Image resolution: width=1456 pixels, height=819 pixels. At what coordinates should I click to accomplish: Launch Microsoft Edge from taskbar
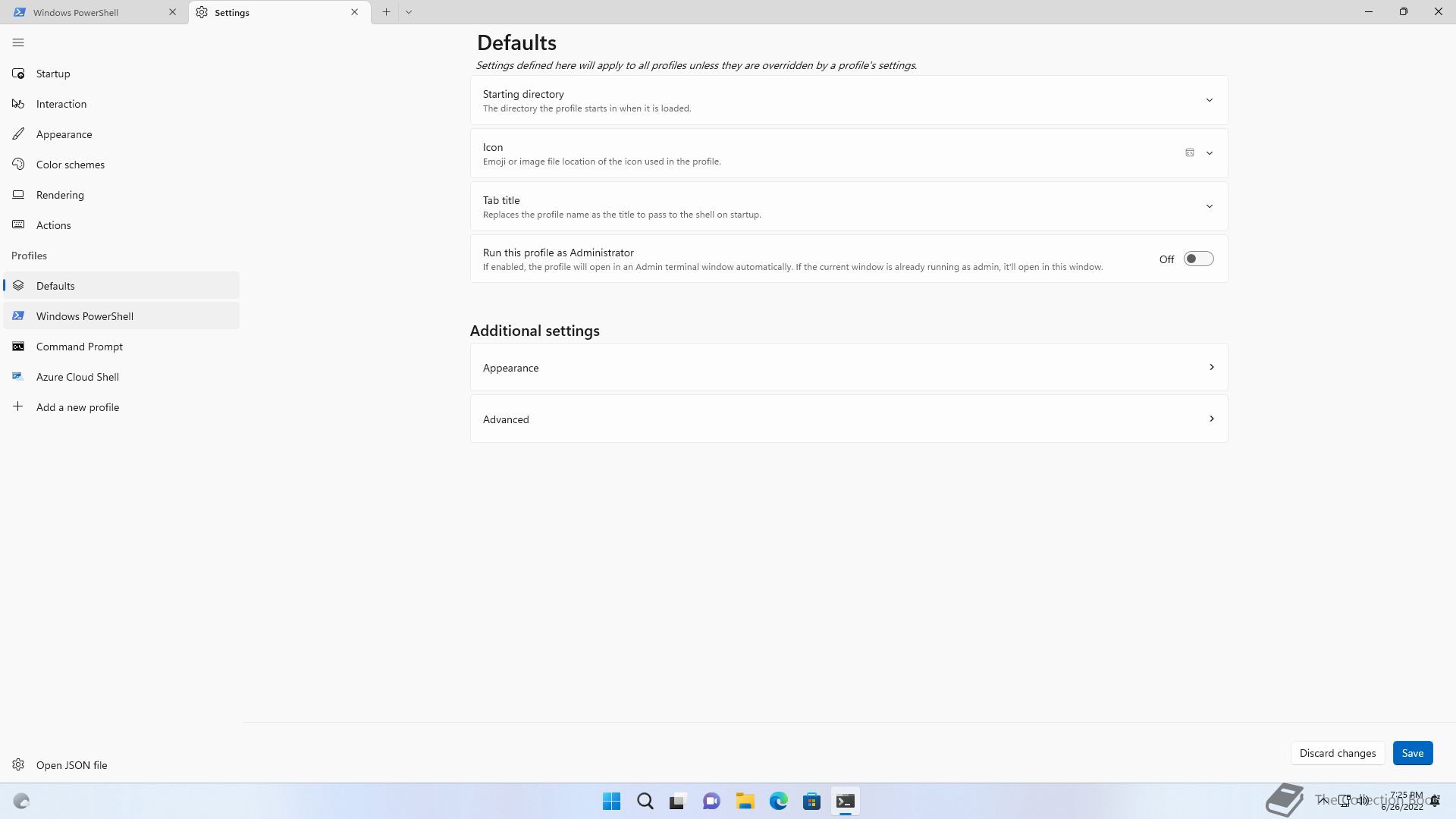(x=778, y=801)
